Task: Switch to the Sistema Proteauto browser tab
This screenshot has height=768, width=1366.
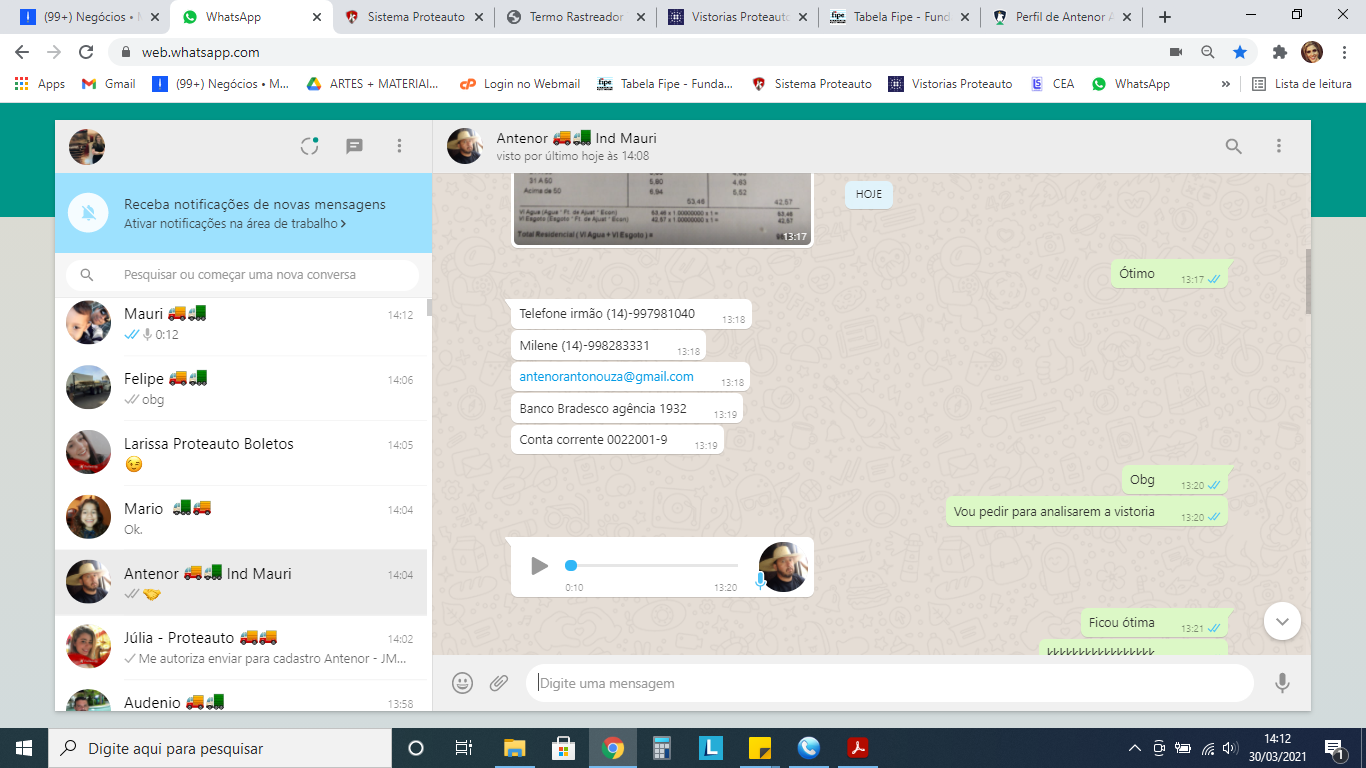Action: tap(414, 17)
